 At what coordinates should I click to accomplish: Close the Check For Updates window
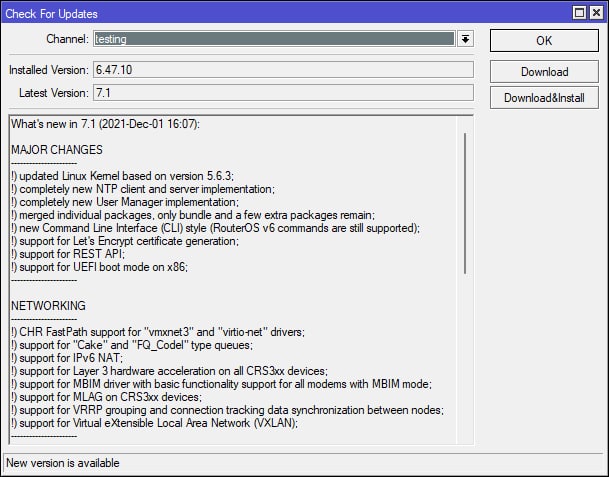pyautogui.click(x=596, y=13)
